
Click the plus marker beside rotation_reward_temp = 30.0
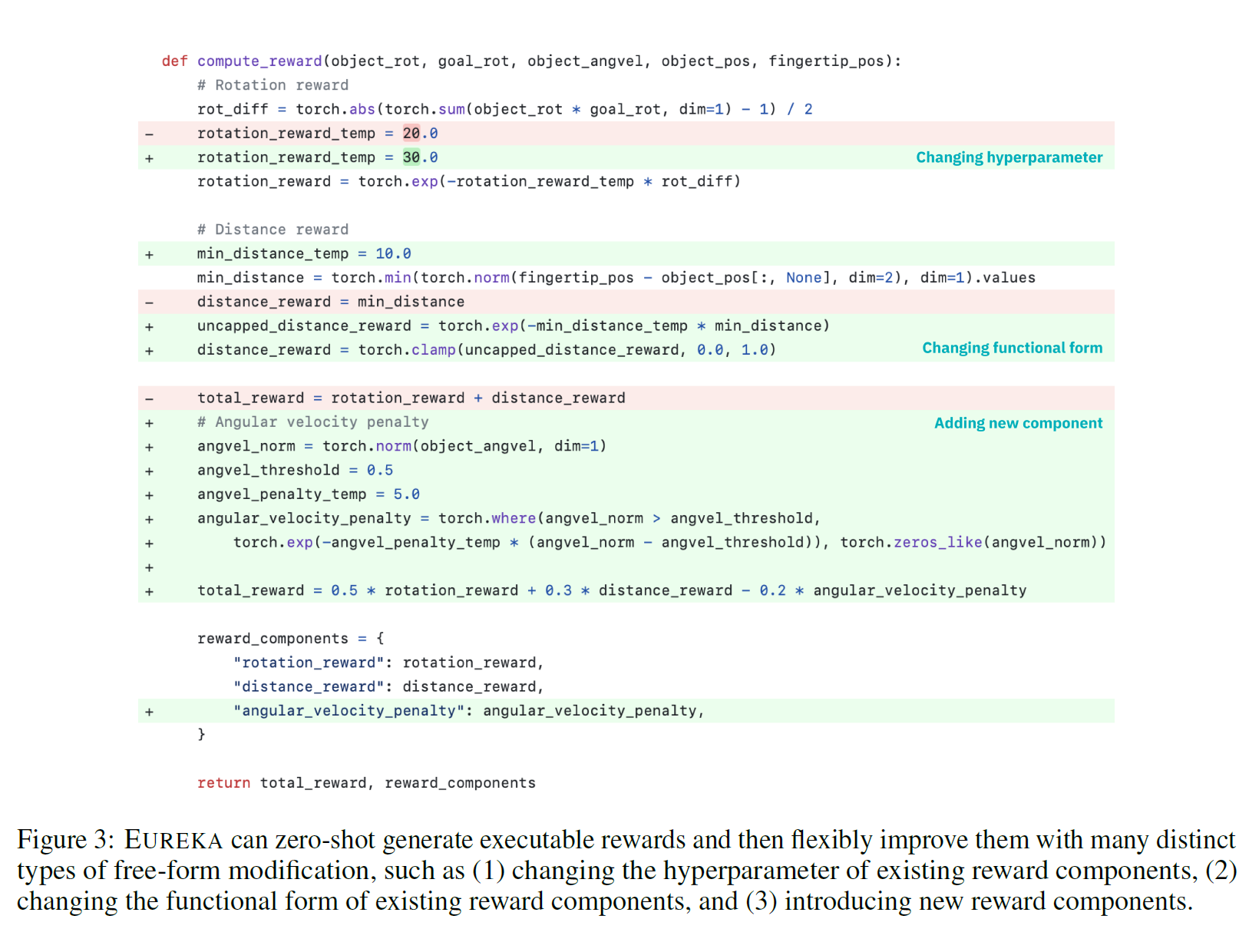(149, 158)
